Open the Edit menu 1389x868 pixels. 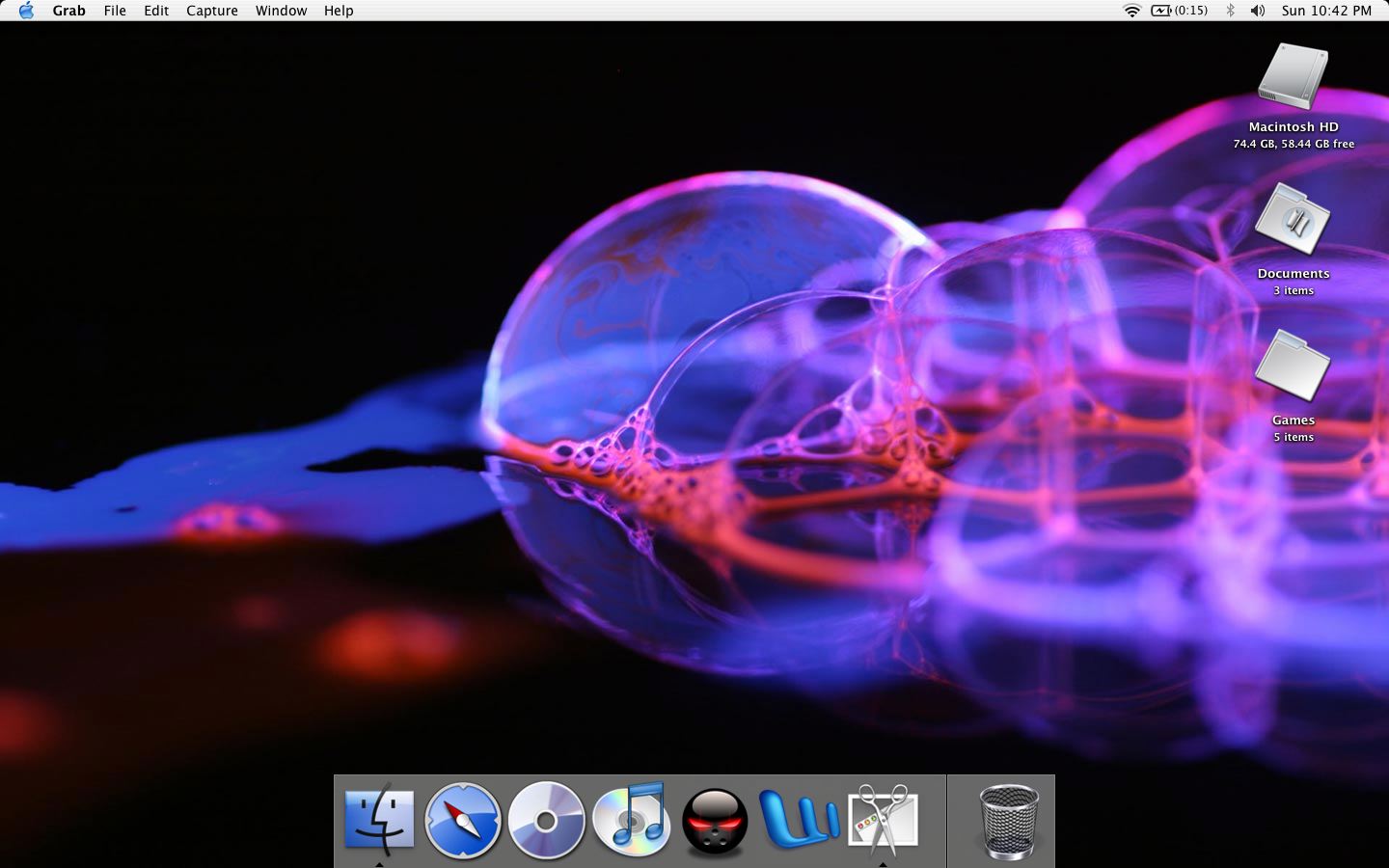click(156, 11)
